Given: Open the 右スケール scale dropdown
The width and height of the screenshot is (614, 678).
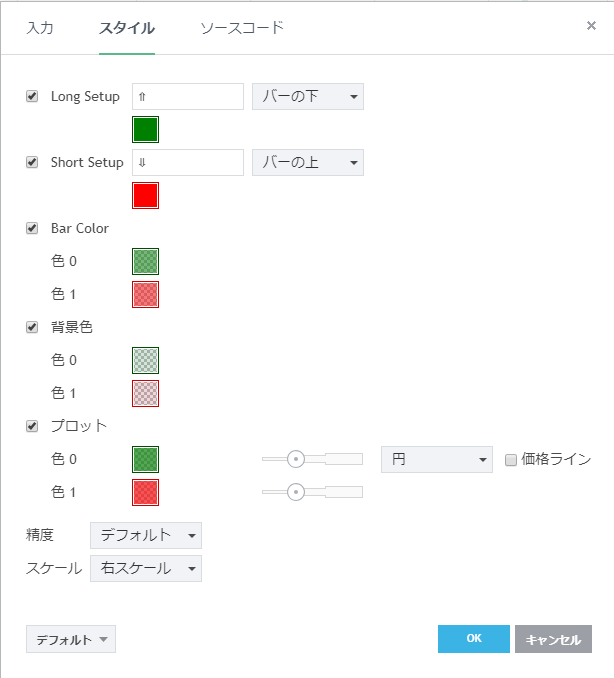Looking at the screenshot, I should tap(145, 568).
